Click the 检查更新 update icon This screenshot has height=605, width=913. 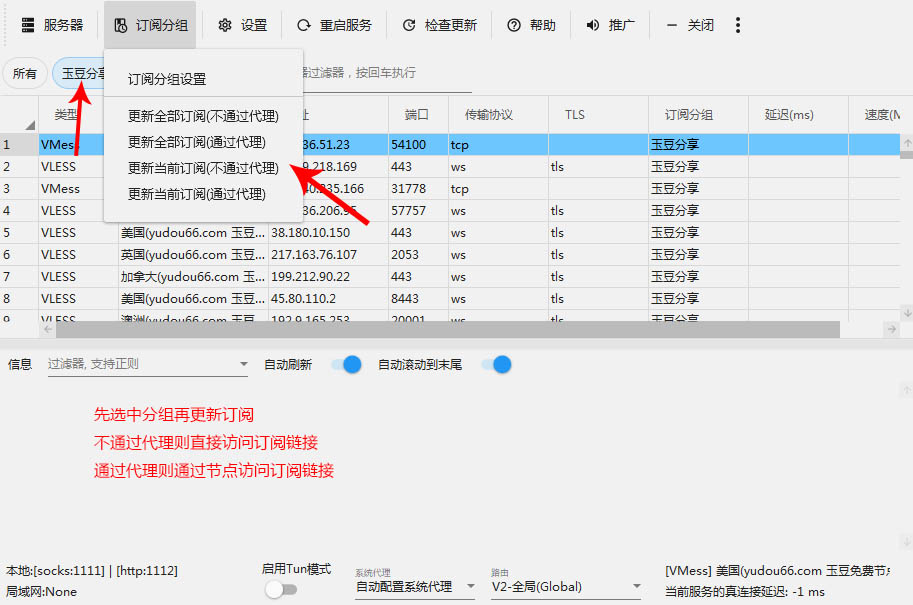pyautogui.click(x=408, y=25)
